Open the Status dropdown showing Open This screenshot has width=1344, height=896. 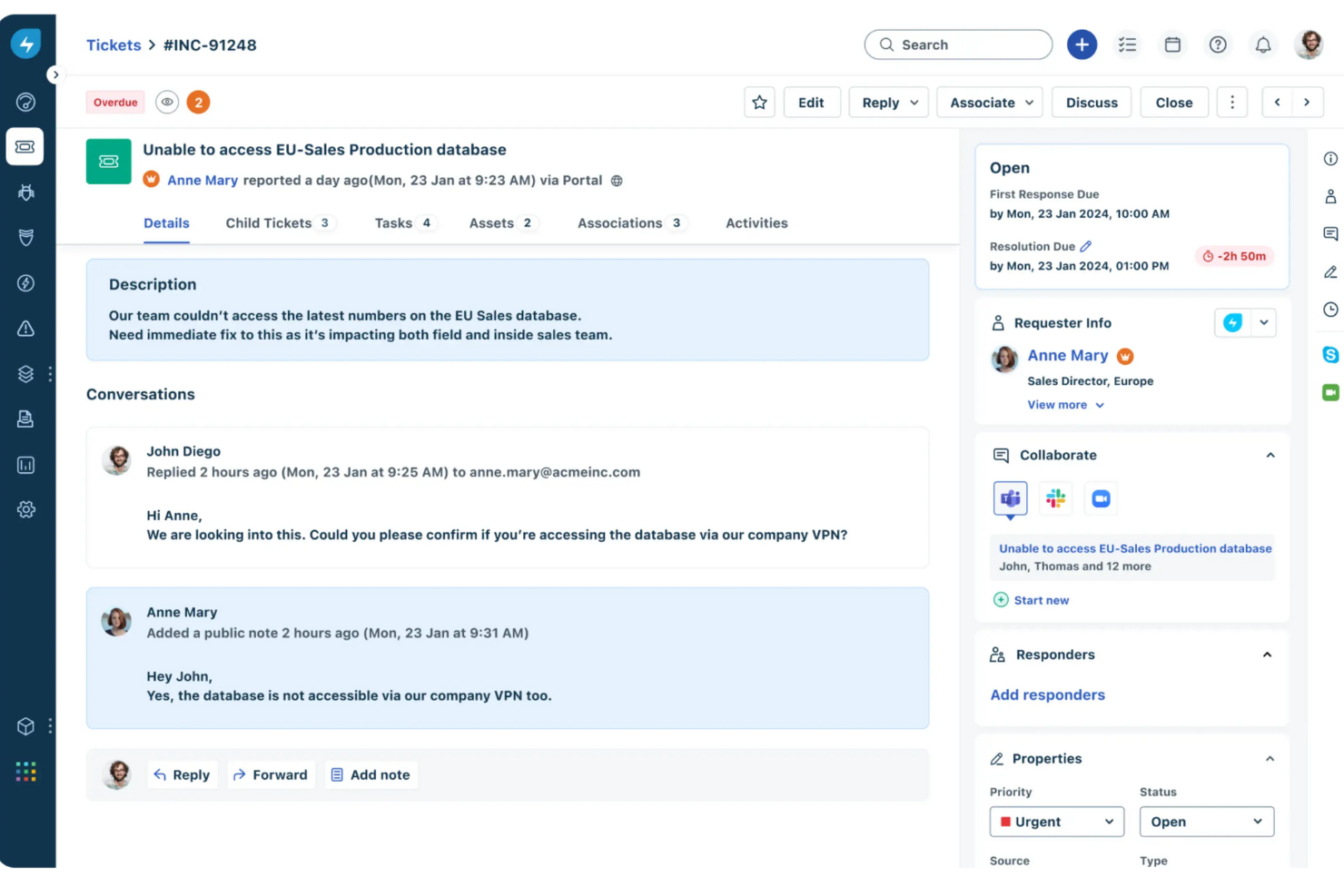pyautogui.click(x=1206, y=822)
